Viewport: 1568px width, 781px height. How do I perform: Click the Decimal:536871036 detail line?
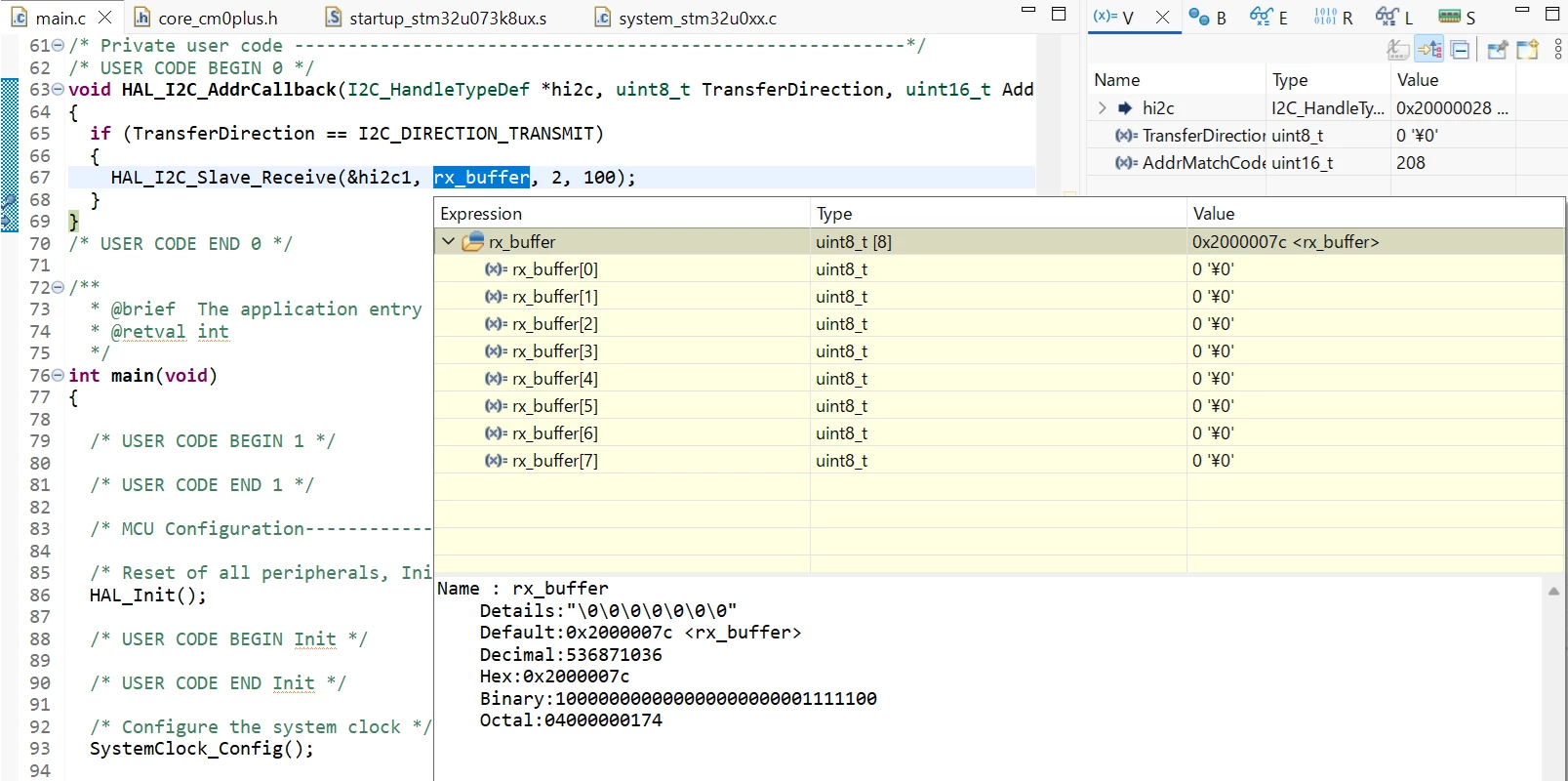pos(571,654)
